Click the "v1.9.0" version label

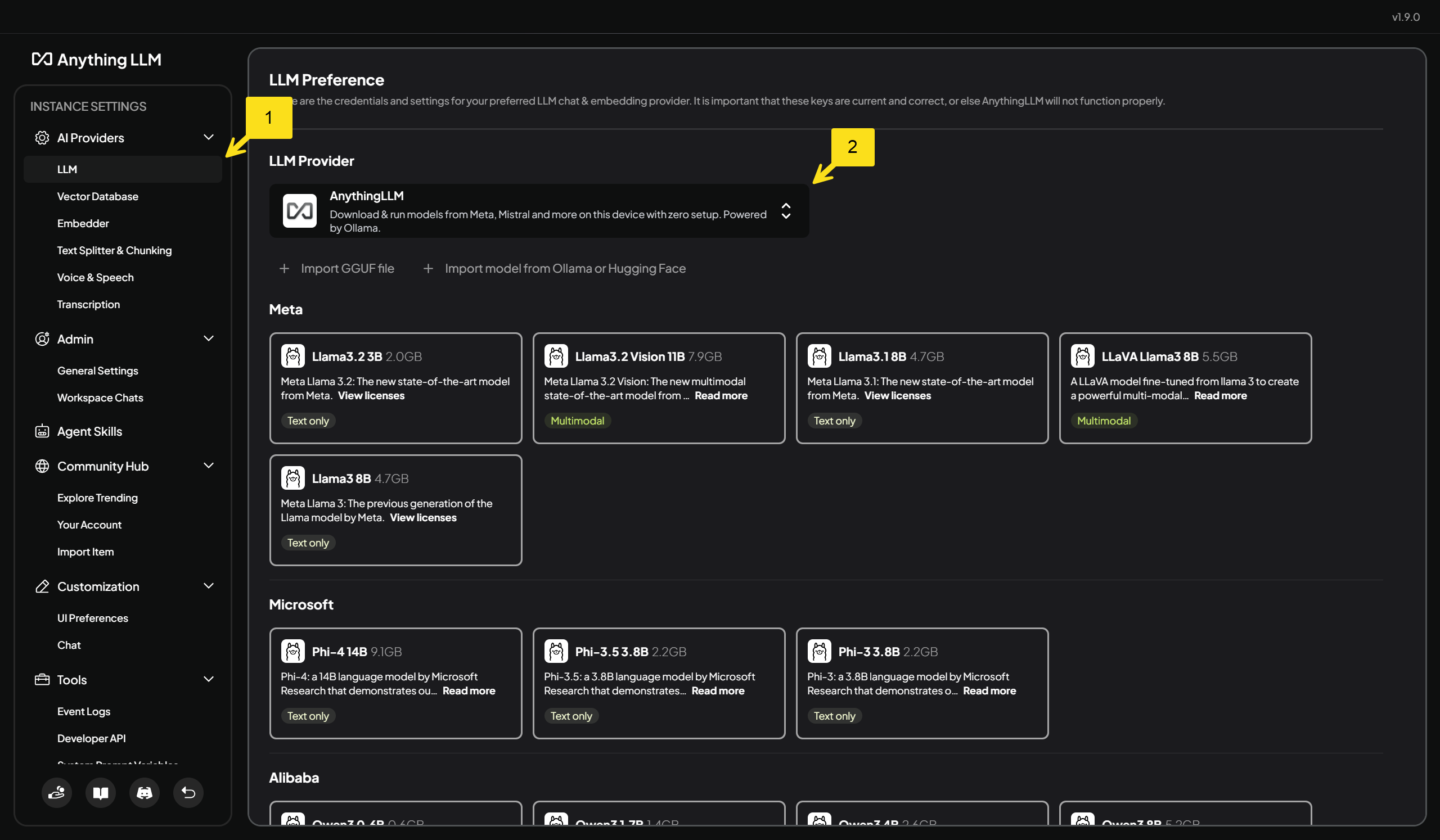click(1405, 17)
